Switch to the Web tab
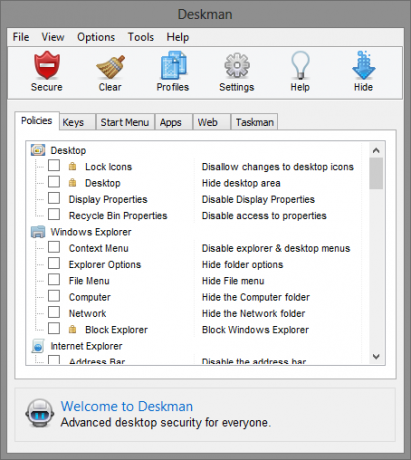Screen dimensions: 411x460 (x=211, y=122)
